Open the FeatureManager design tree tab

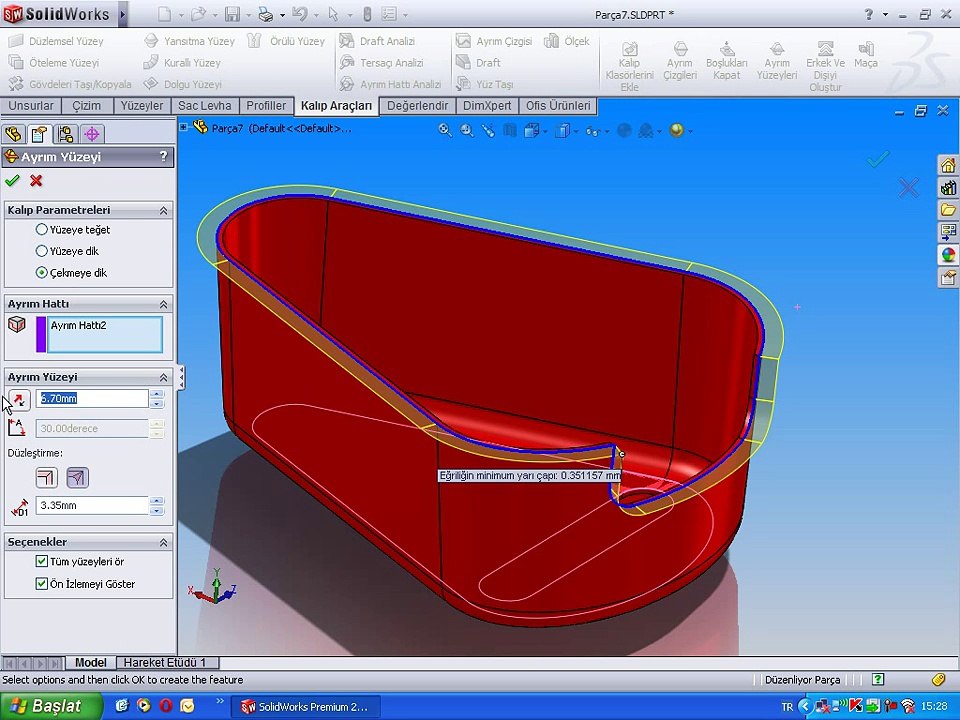(x=13, y=133)
